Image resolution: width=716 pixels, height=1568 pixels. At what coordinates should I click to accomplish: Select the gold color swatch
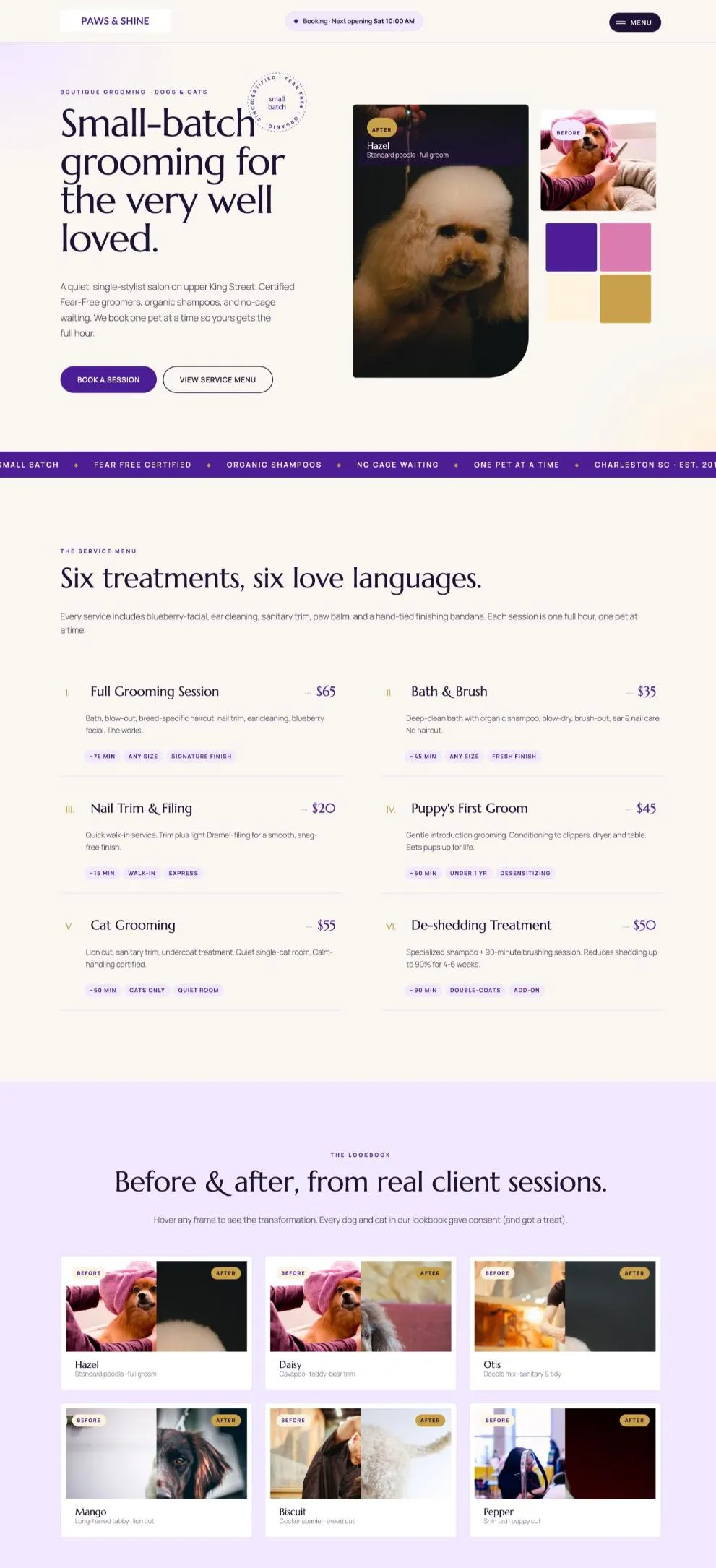tap(625, 298)
